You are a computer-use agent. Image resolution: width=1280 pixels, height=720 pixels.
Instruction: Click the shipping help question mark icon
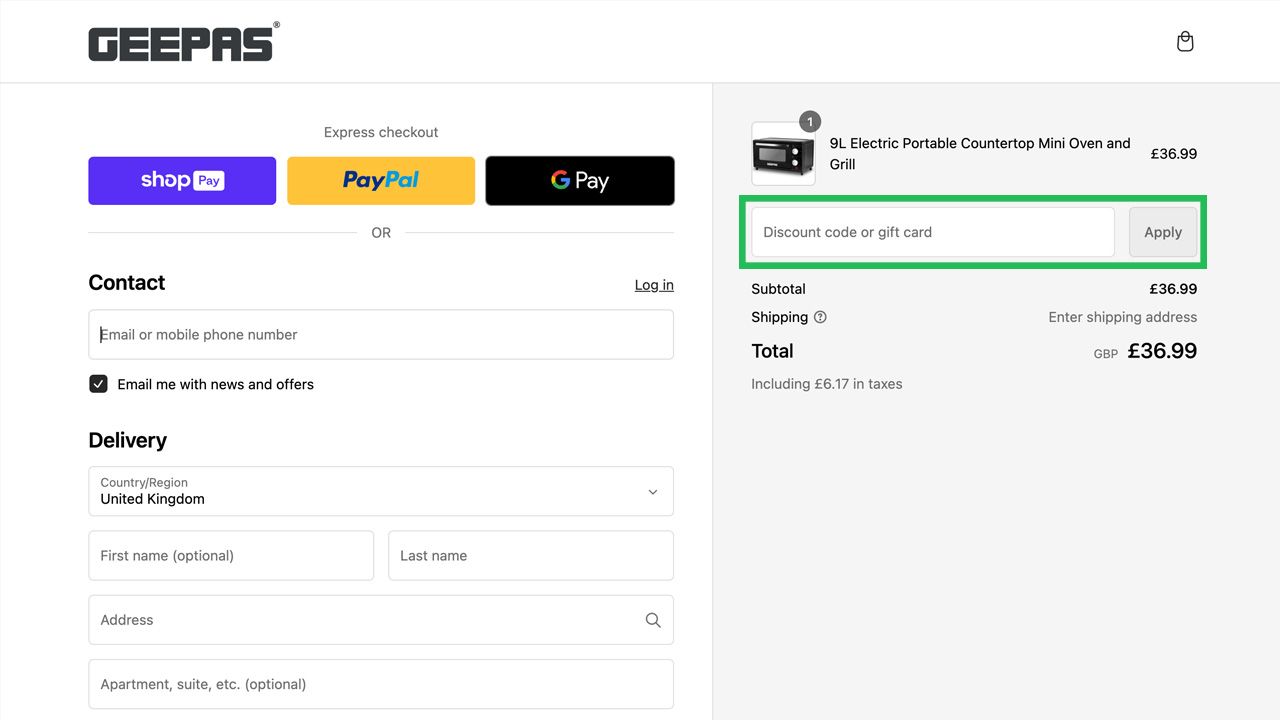tap(820, 317)
